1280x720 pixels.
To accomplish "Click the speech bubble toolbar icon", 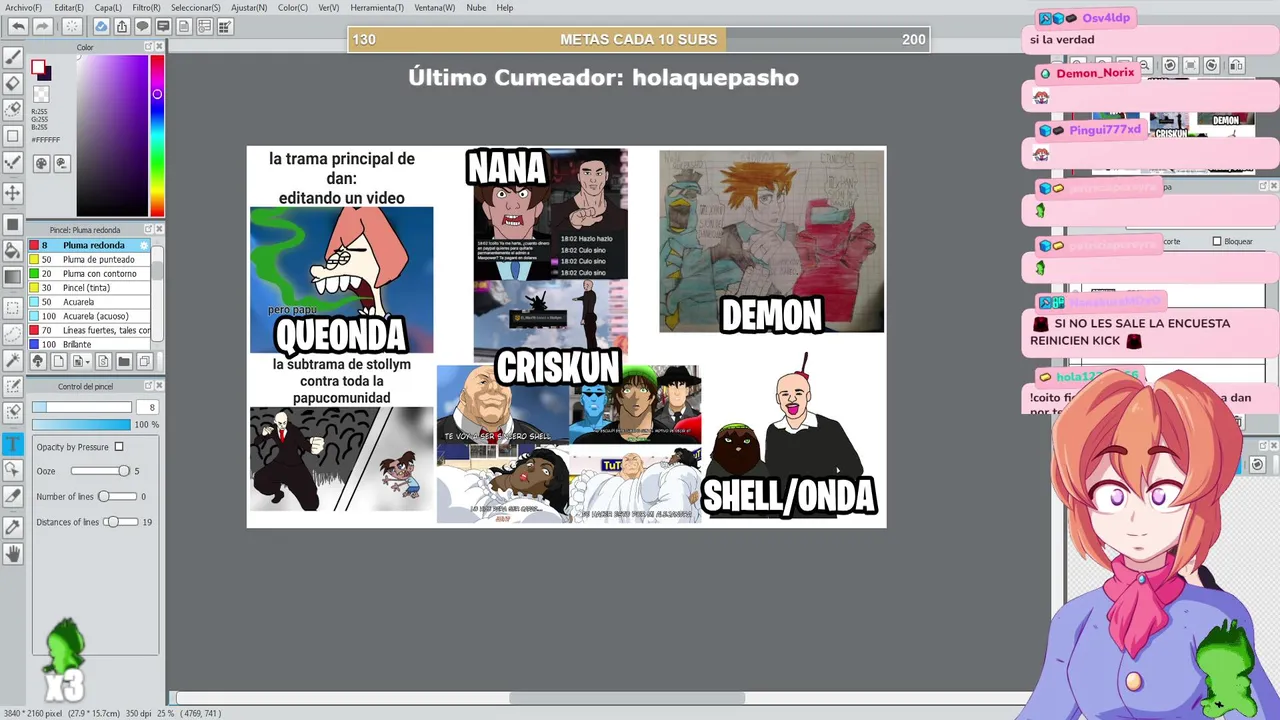I will point(143,26).
